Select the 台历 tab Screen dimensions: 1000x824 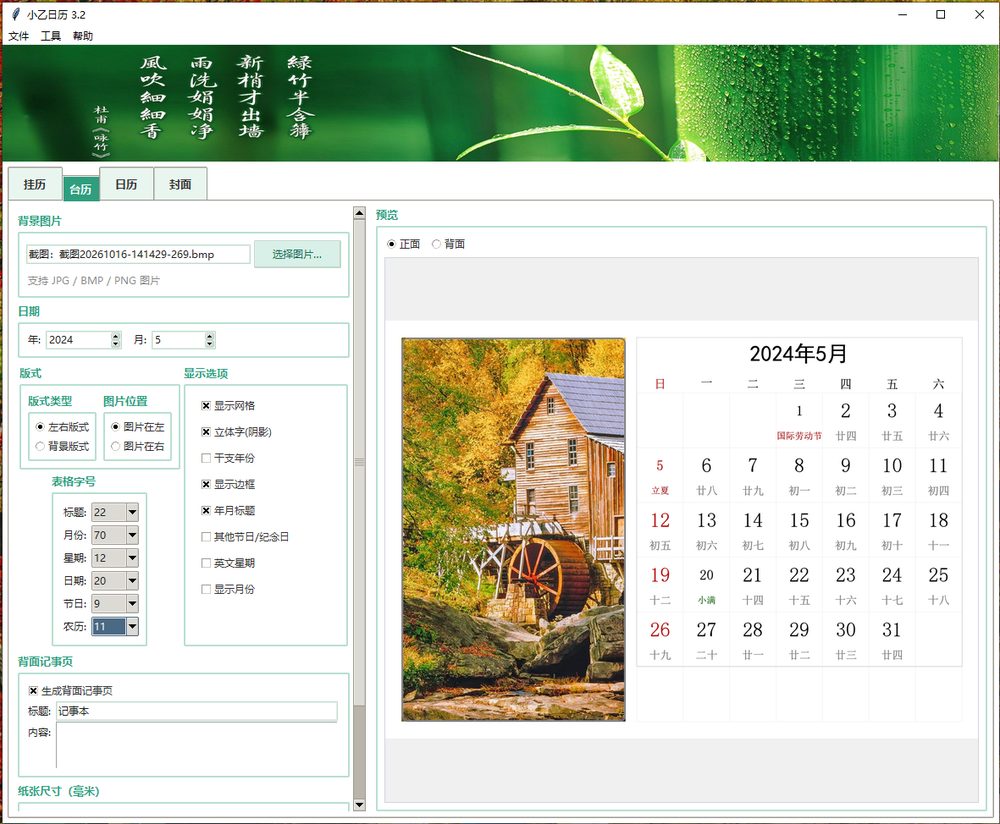coord(81,189)
